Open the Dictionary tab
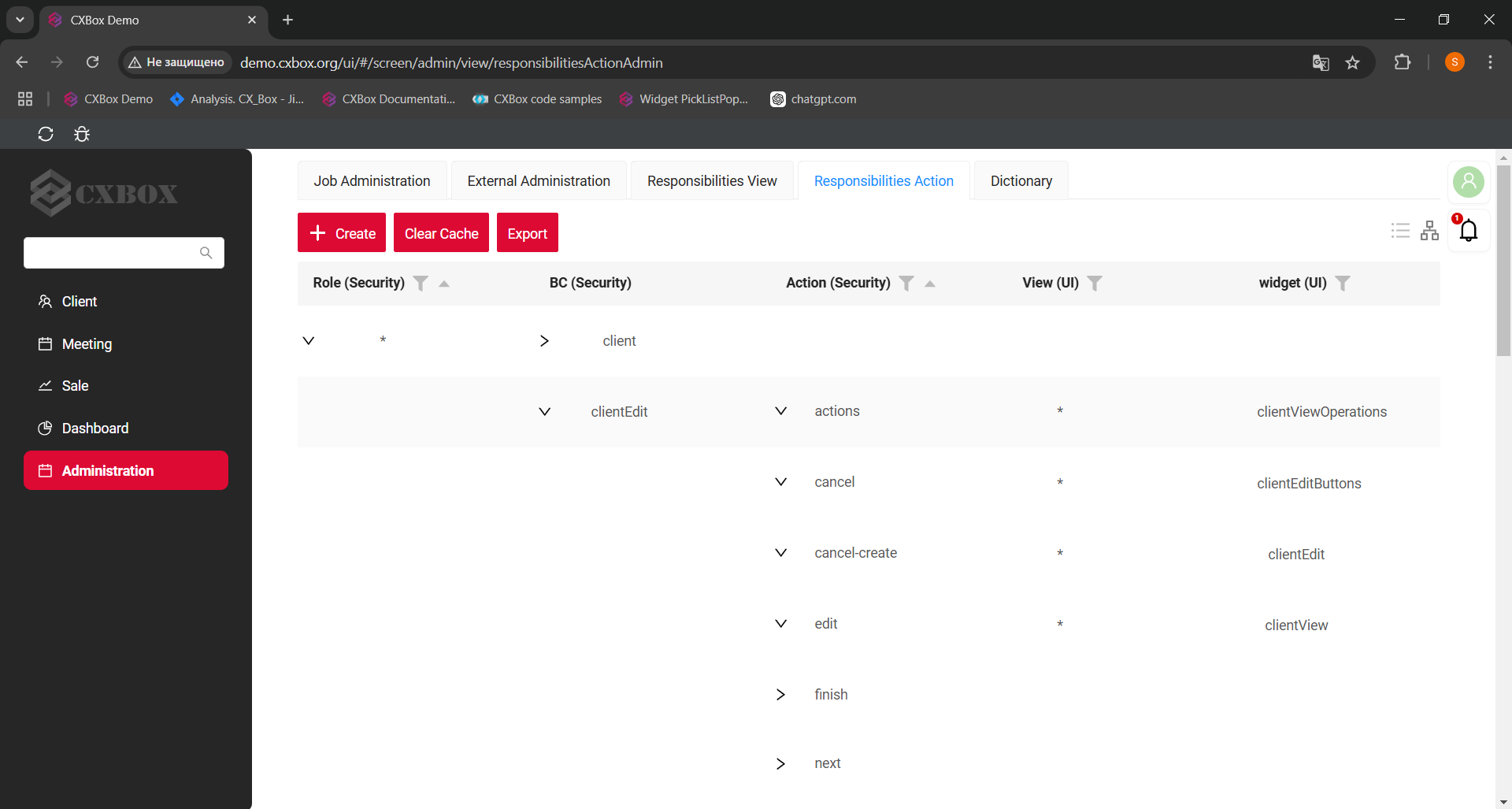Image resolution: width=1512 pixels, height=809 pixels. tap(1021, 181)
